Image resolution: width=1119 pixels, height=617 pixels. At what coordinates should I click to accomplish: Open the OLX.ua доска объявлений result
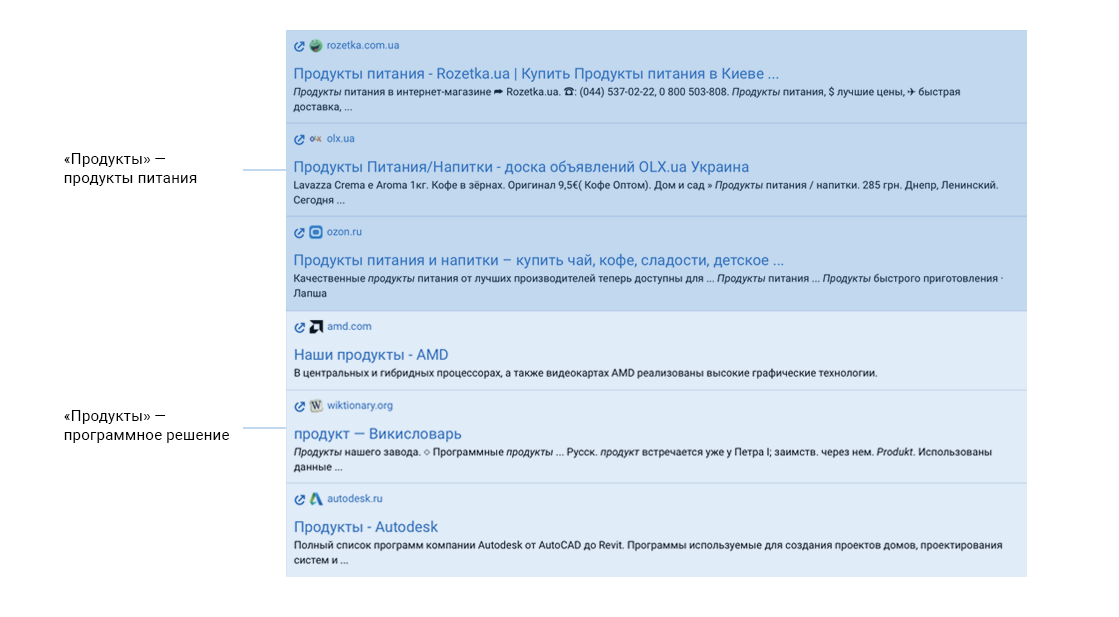click(521, 167)
